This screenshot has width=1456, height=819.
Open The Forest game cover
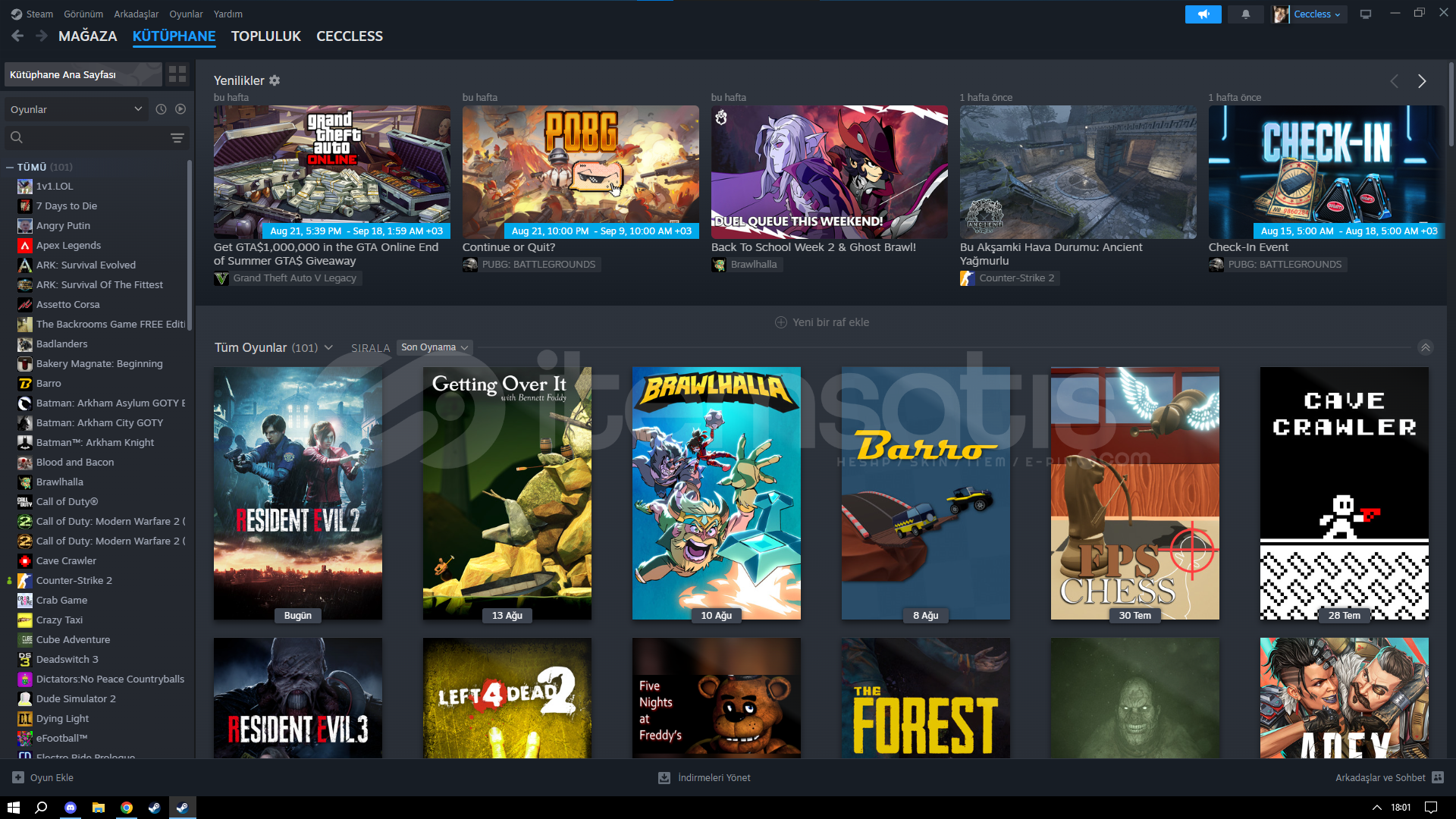pyautogui.click(x=926, y=698)
